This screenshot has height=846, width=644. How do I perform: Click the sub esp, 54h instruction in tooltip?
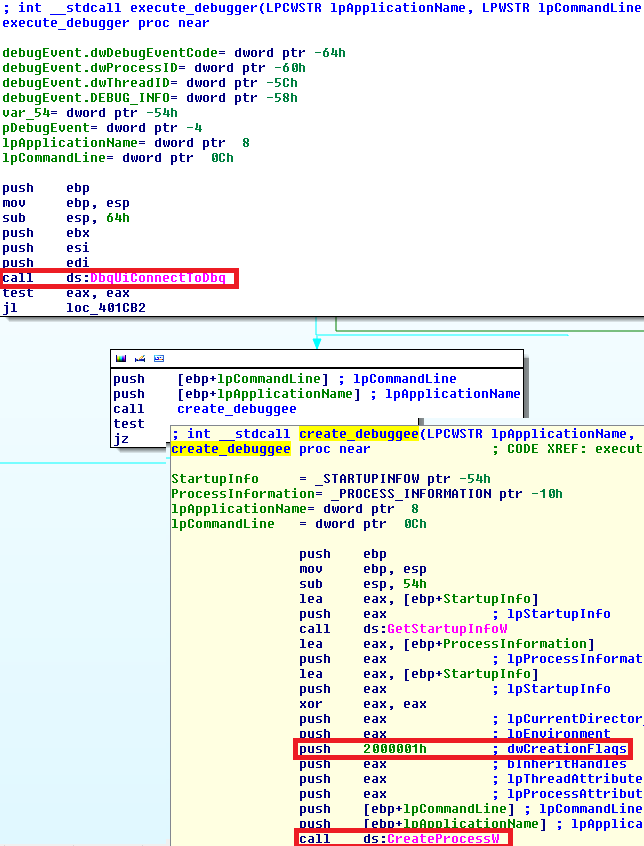pyautogui.click(x=363, y=584)
